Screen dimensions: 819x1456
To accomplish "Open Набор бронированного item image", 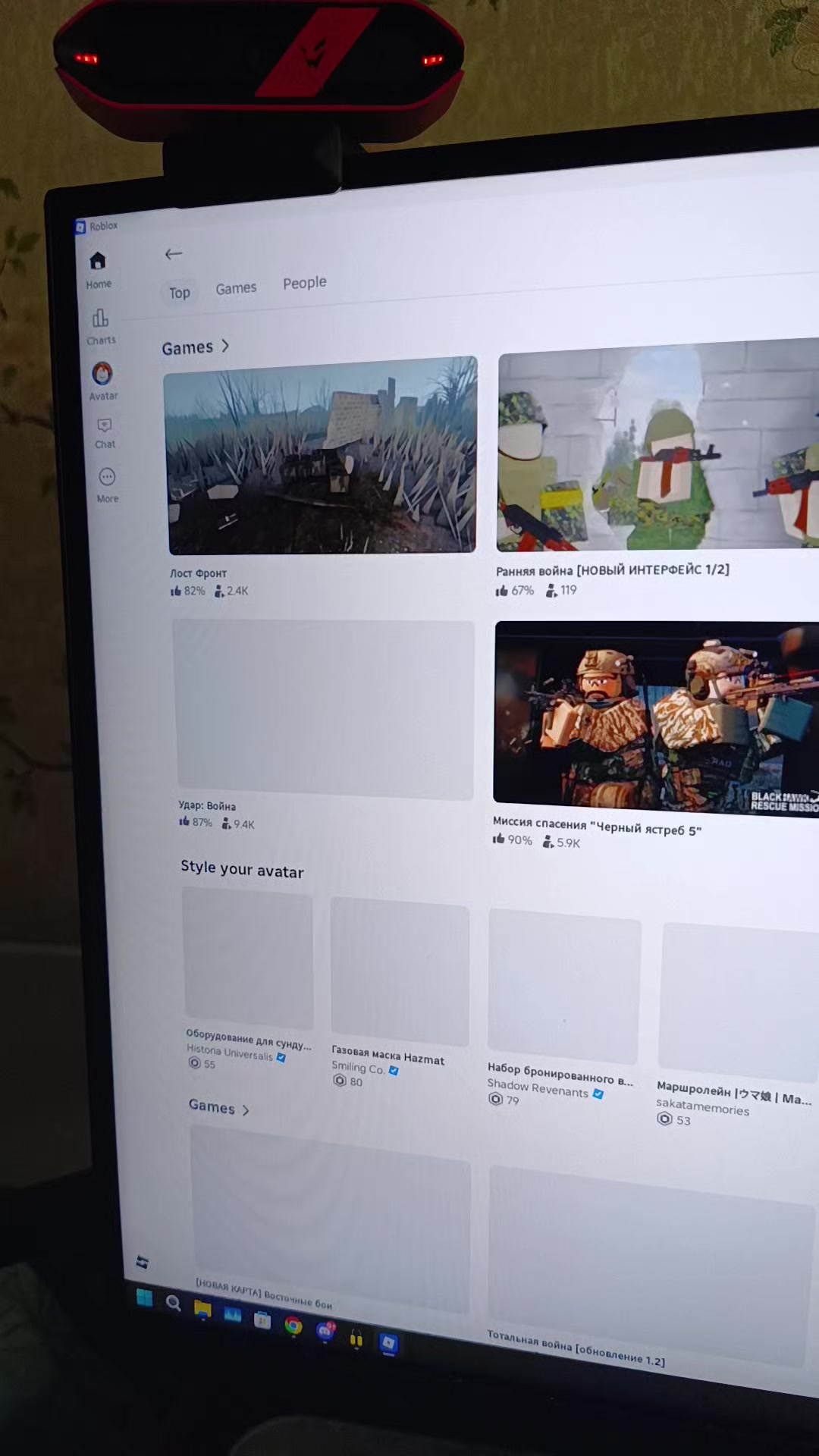I will coord(564,986).
